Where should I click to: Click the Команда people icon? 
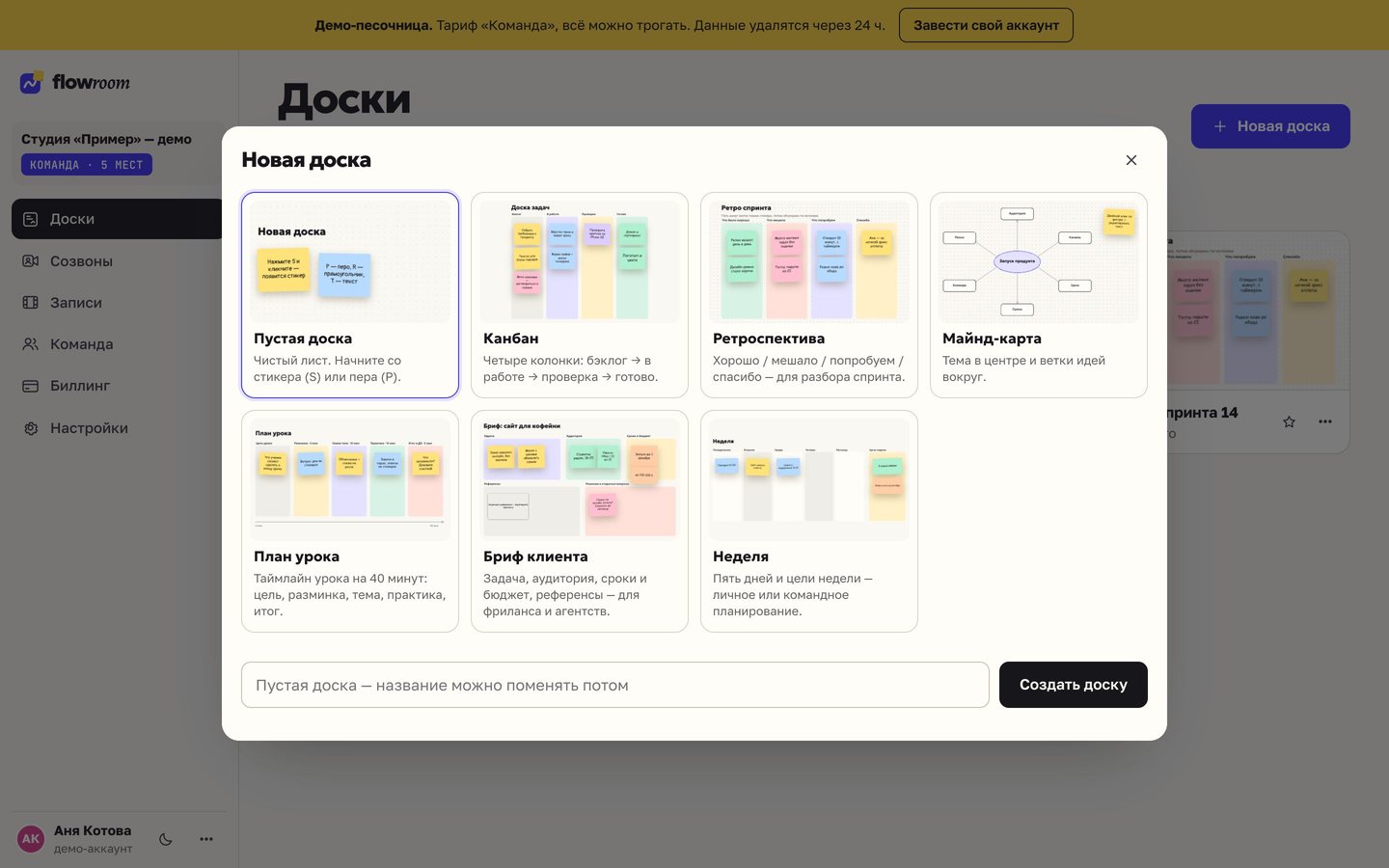tap(31, 344)
